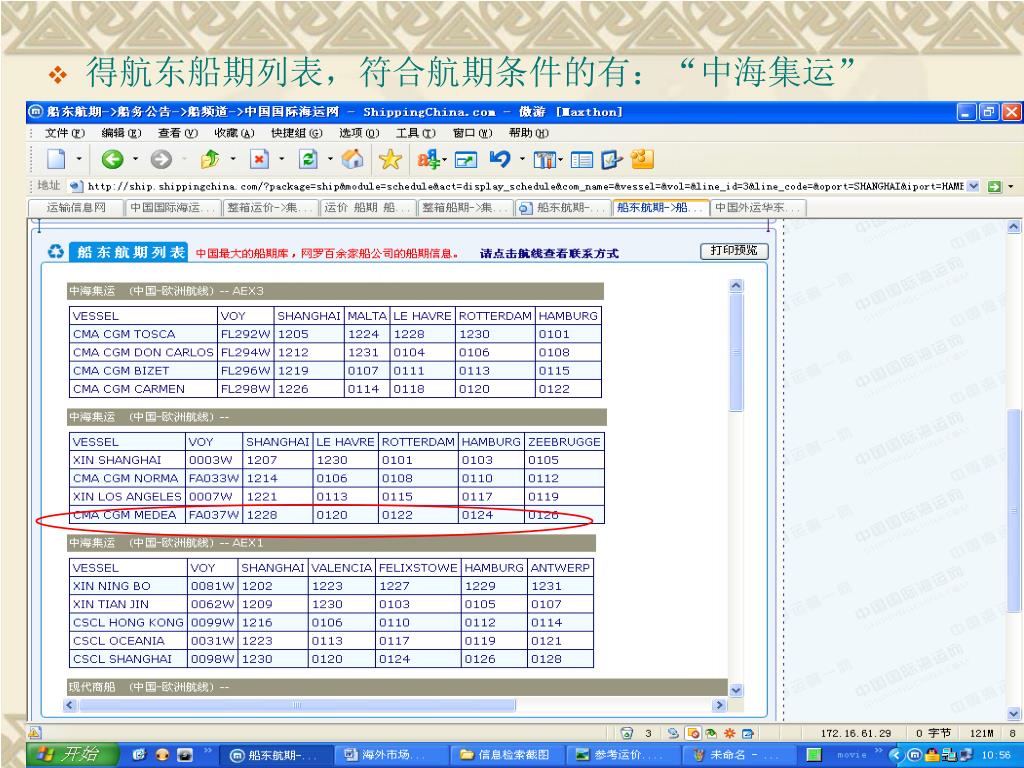Click the CSCL HONG KONG vessel link
Viewport: 1024px width, 768px height.
(x=128, y=622)
